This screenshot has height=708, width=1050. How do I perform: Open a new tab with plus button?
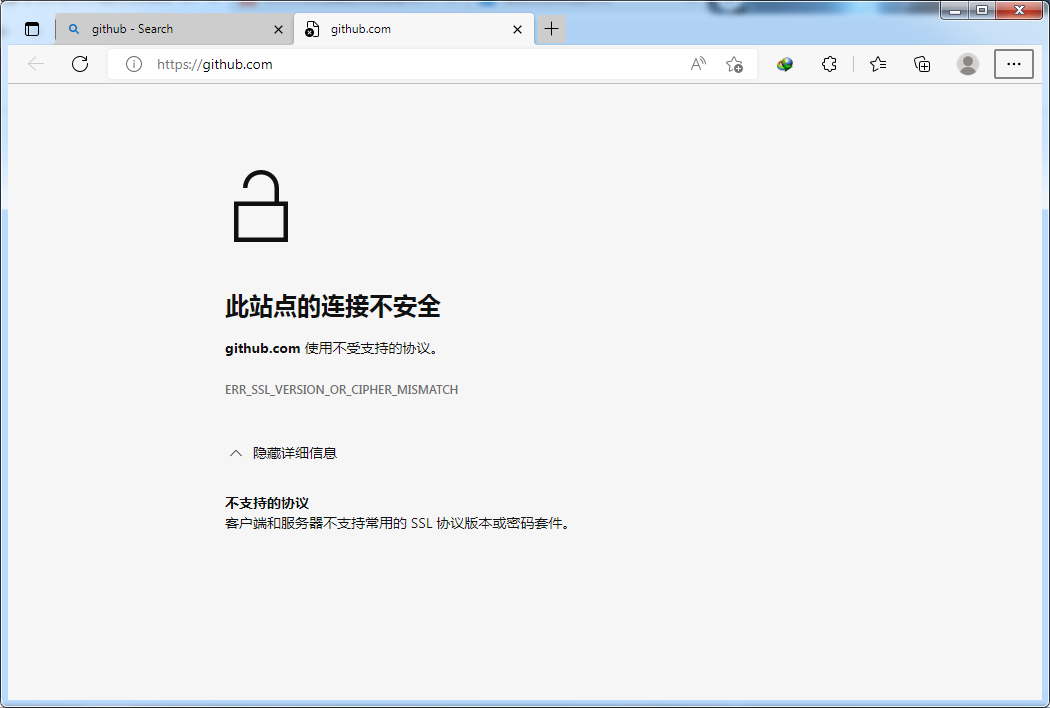point(551,29)
